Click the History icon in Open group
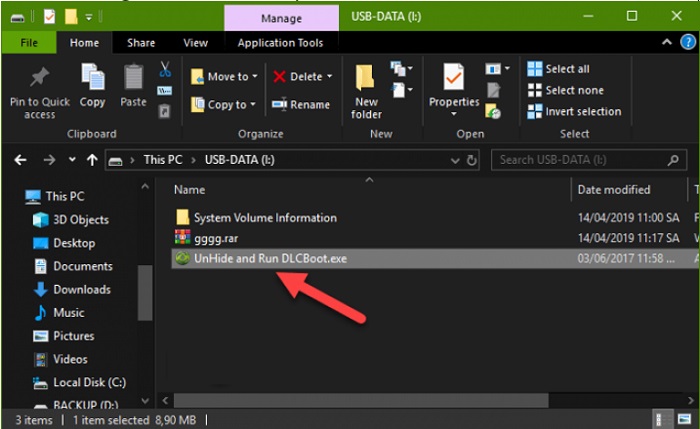Screen dimensions: 700x429 [x=493, y=111]
